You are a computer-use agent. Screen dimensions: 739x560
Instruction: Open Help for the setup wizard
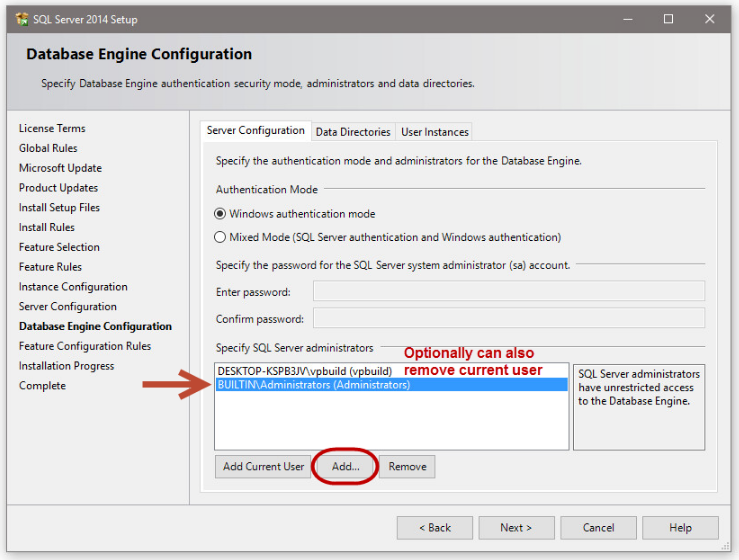680,528
